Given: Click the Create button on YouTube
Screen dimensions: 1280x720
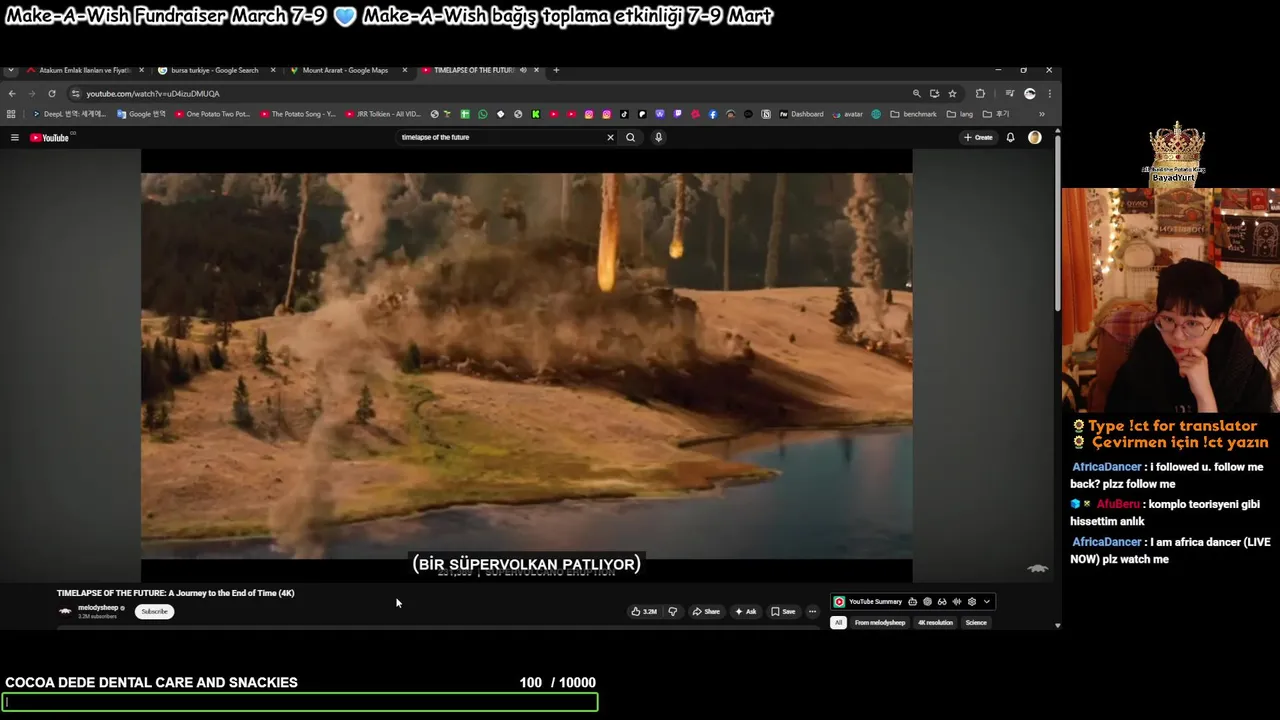Looking at the screenshot, I should (979, 138).
